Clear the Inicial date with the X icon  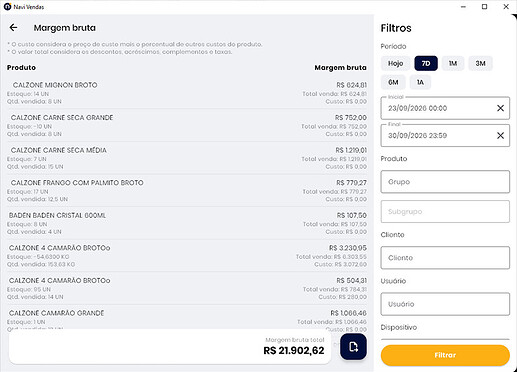click(x=500, y=108)
